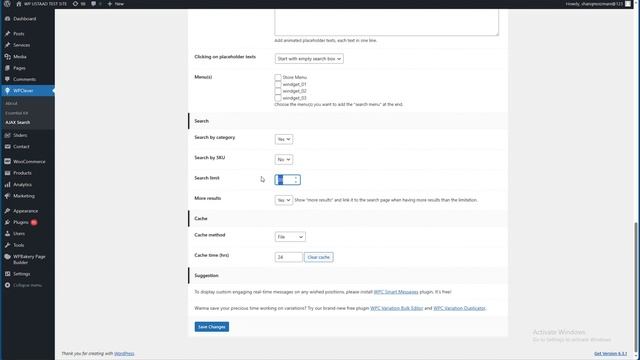Image resolution: width=640 pixels, height=360 pixels.
Task: Click the Posts pin icon
Action: [7, 33]
